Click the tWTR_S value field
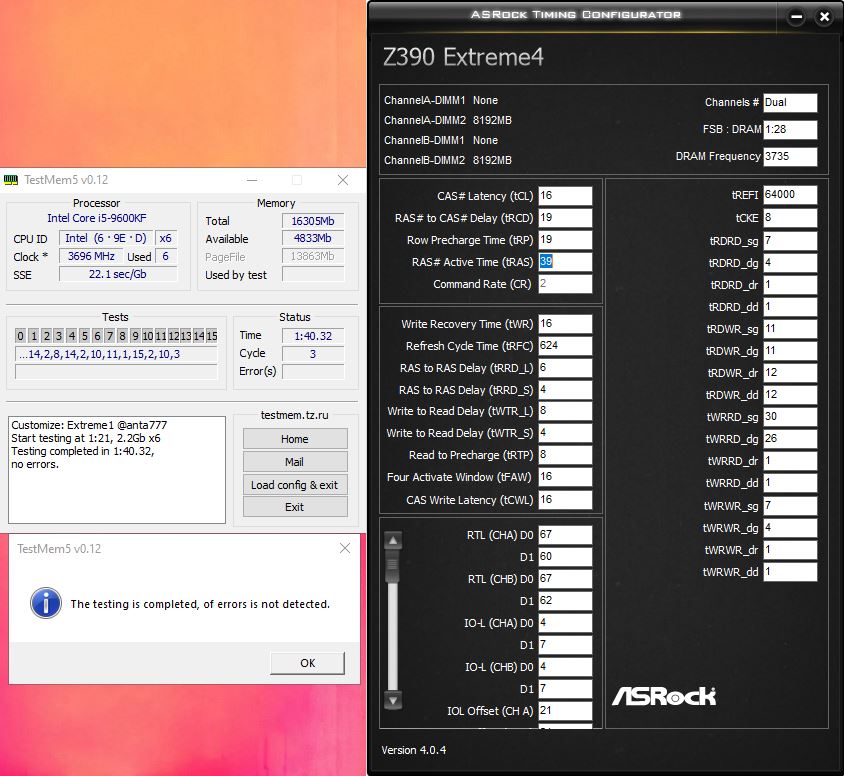 (x=565, y=433)
